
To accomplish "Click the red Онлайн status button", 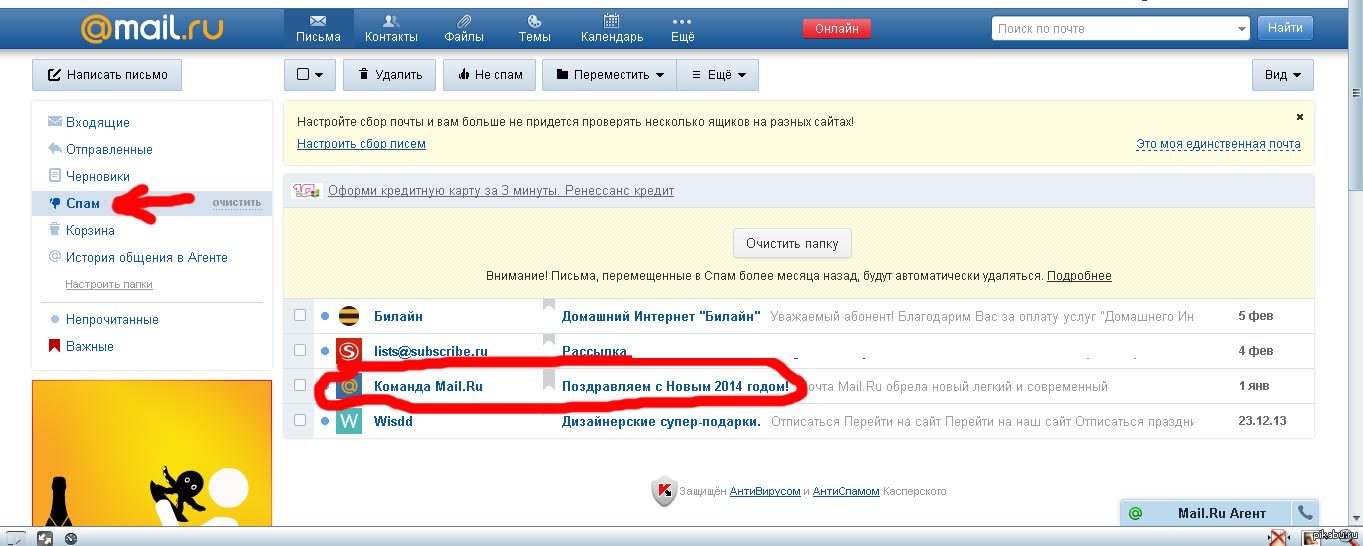I will 837,28.
